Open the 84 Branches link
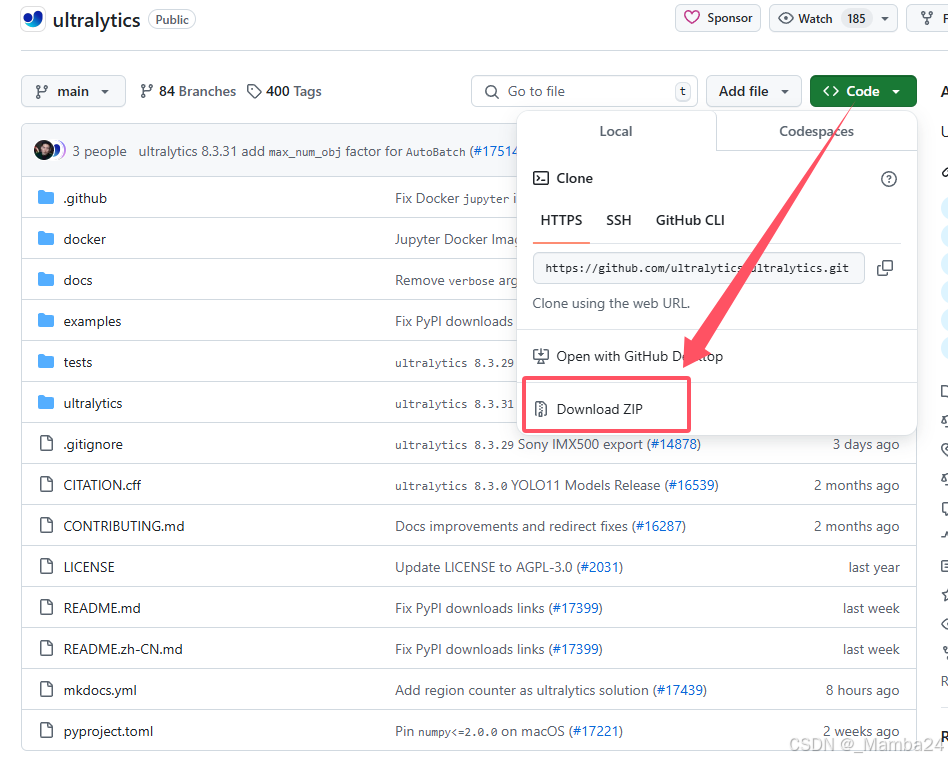 [x=188, y=91]
